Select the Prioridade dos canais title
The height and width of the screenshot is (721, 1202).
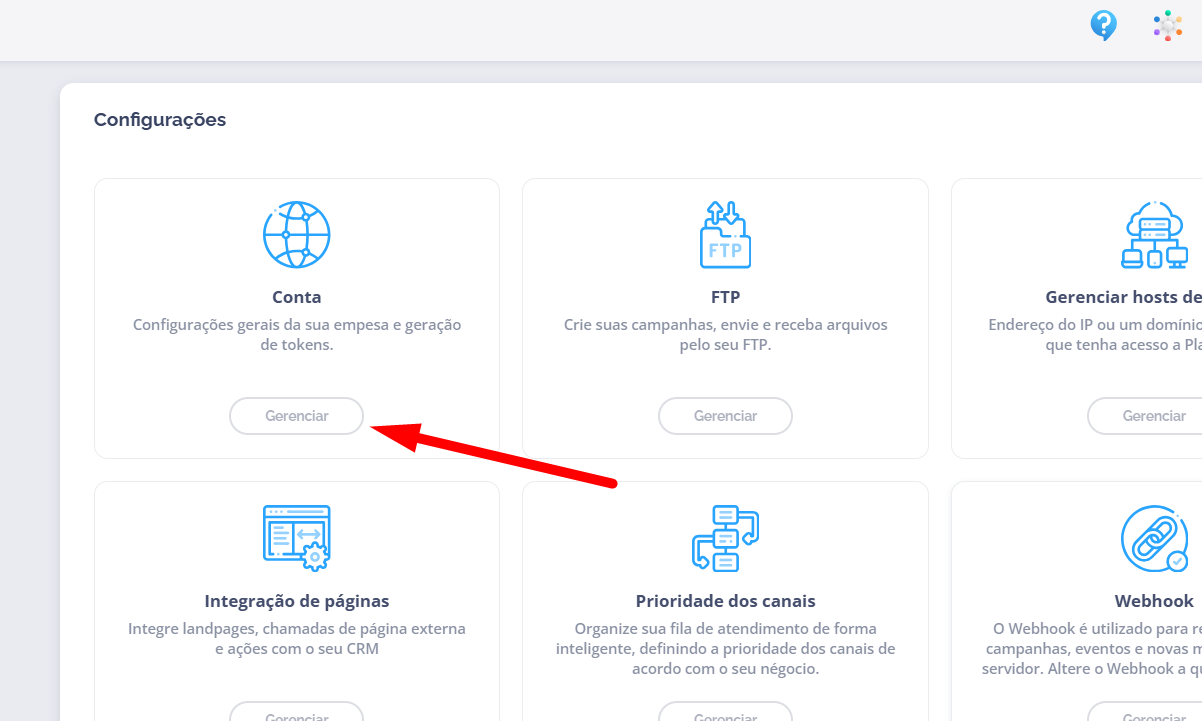point(725,601)
